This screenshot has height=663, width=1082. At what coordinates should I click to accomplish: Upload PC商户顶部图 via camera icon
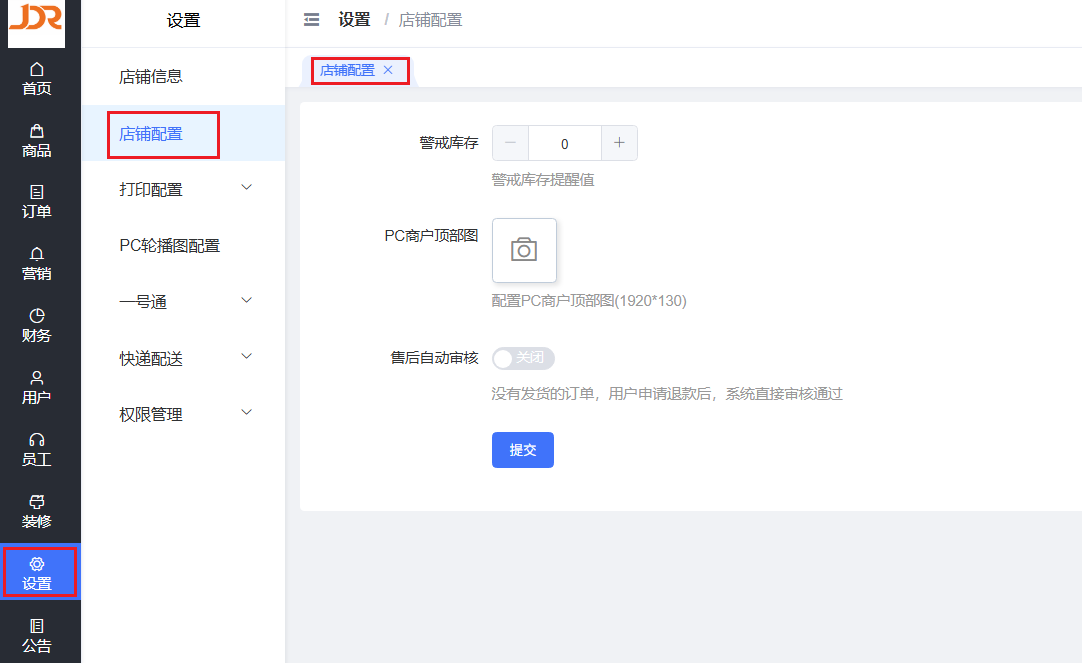tap(524, 250)
